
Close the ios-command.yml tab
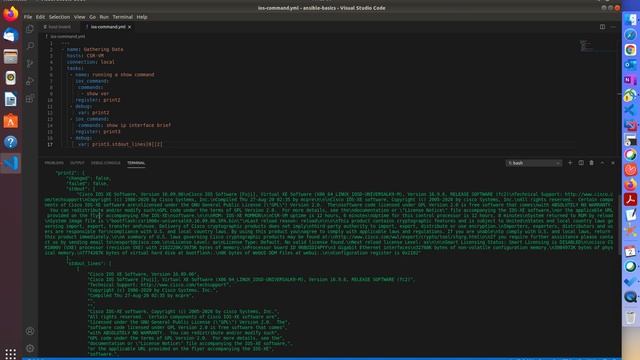pos(130,27)
